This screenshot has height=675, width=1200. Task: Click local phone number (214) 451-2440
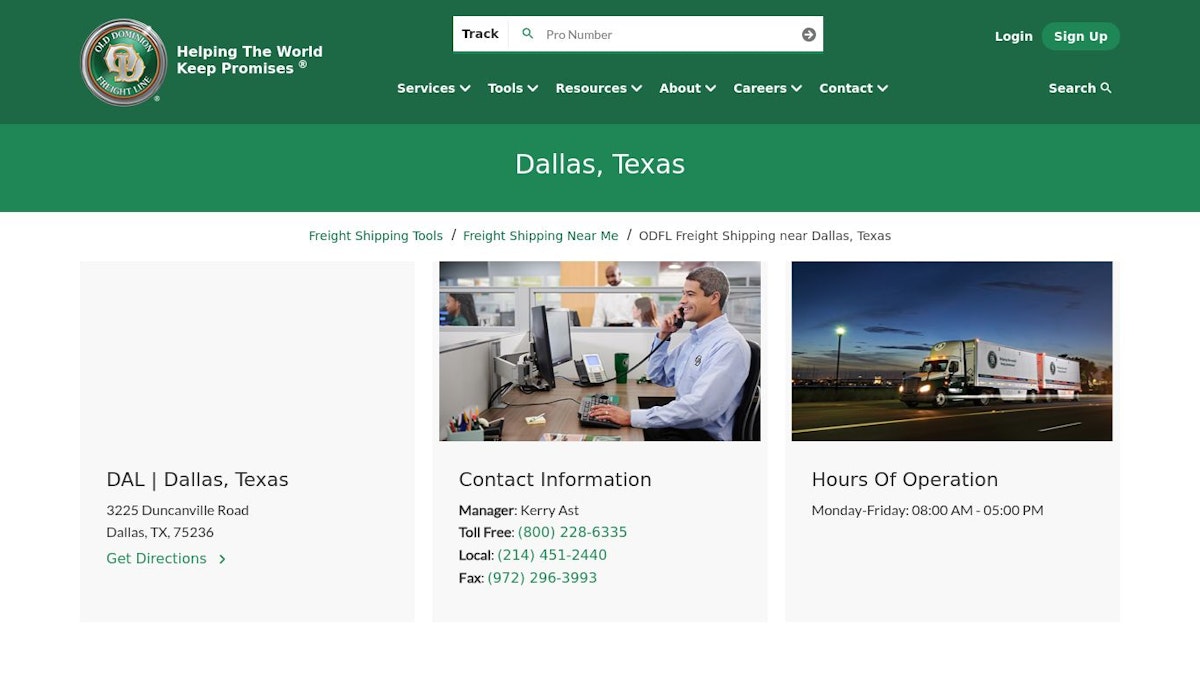(x=552, y=555)
